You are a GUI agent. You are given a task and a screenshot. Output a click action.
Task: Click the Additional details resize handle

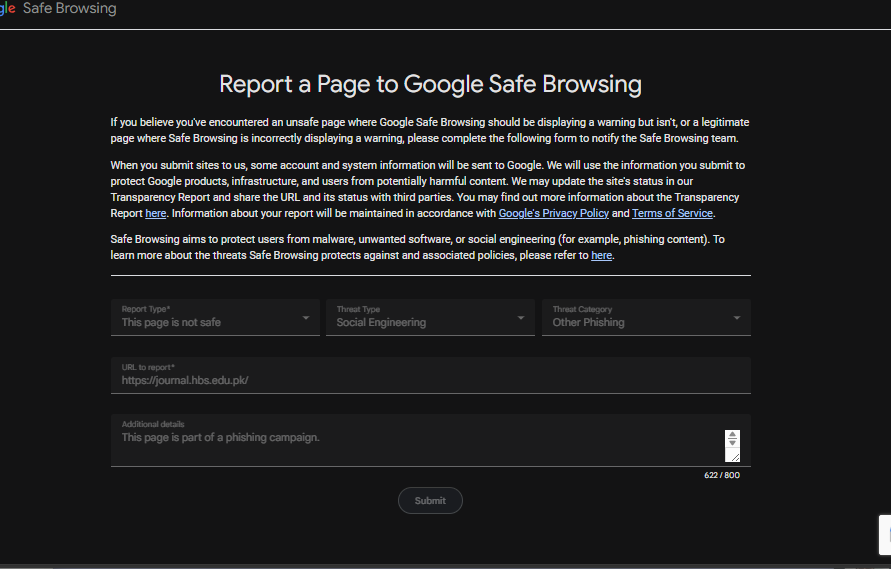735,456
